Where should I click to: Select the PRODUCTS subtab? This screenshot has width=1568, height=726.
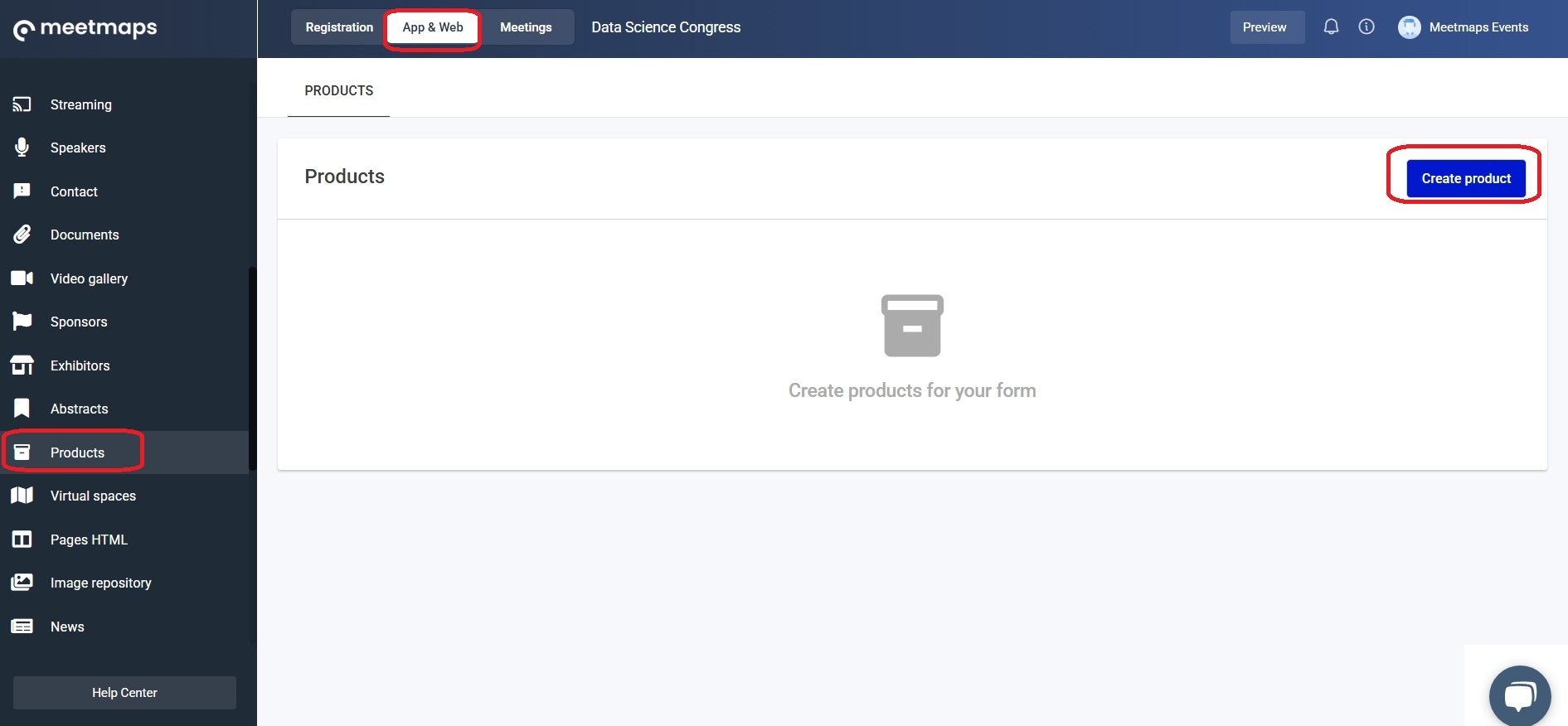[338, 90]
